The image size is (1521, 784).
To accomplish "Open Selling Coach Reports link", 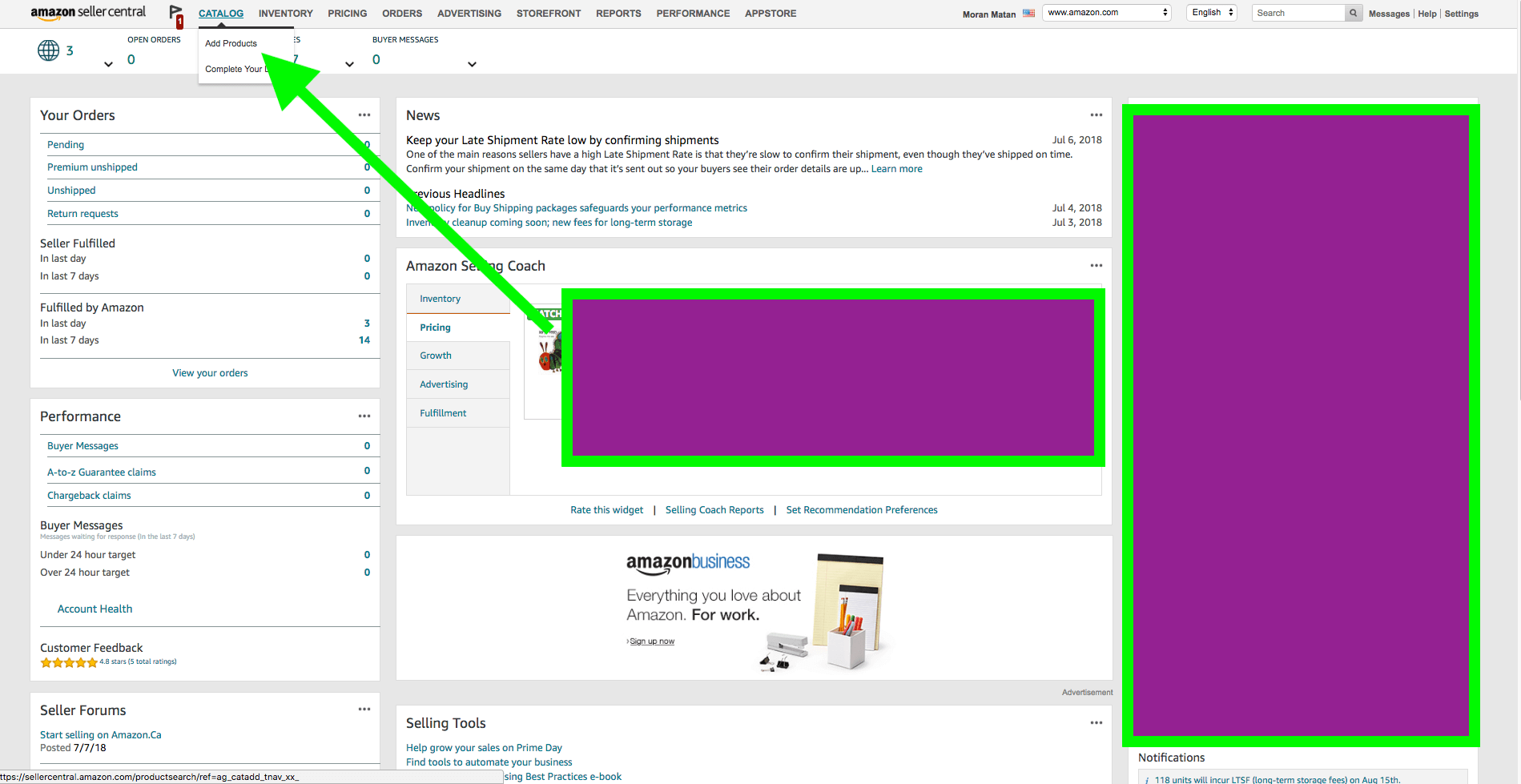I will 714,510.
